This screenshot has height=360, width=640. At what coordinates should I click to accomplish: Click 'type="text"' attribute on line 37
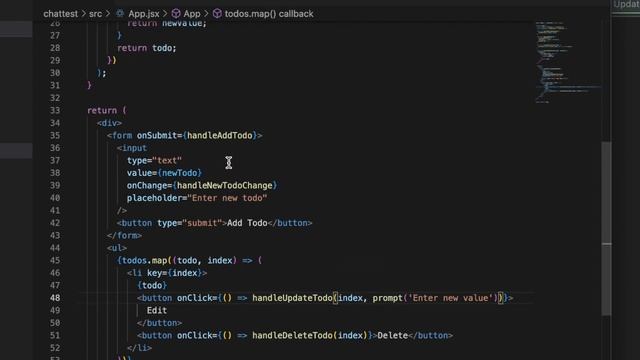pyautogui.click(x=154, y=160)
